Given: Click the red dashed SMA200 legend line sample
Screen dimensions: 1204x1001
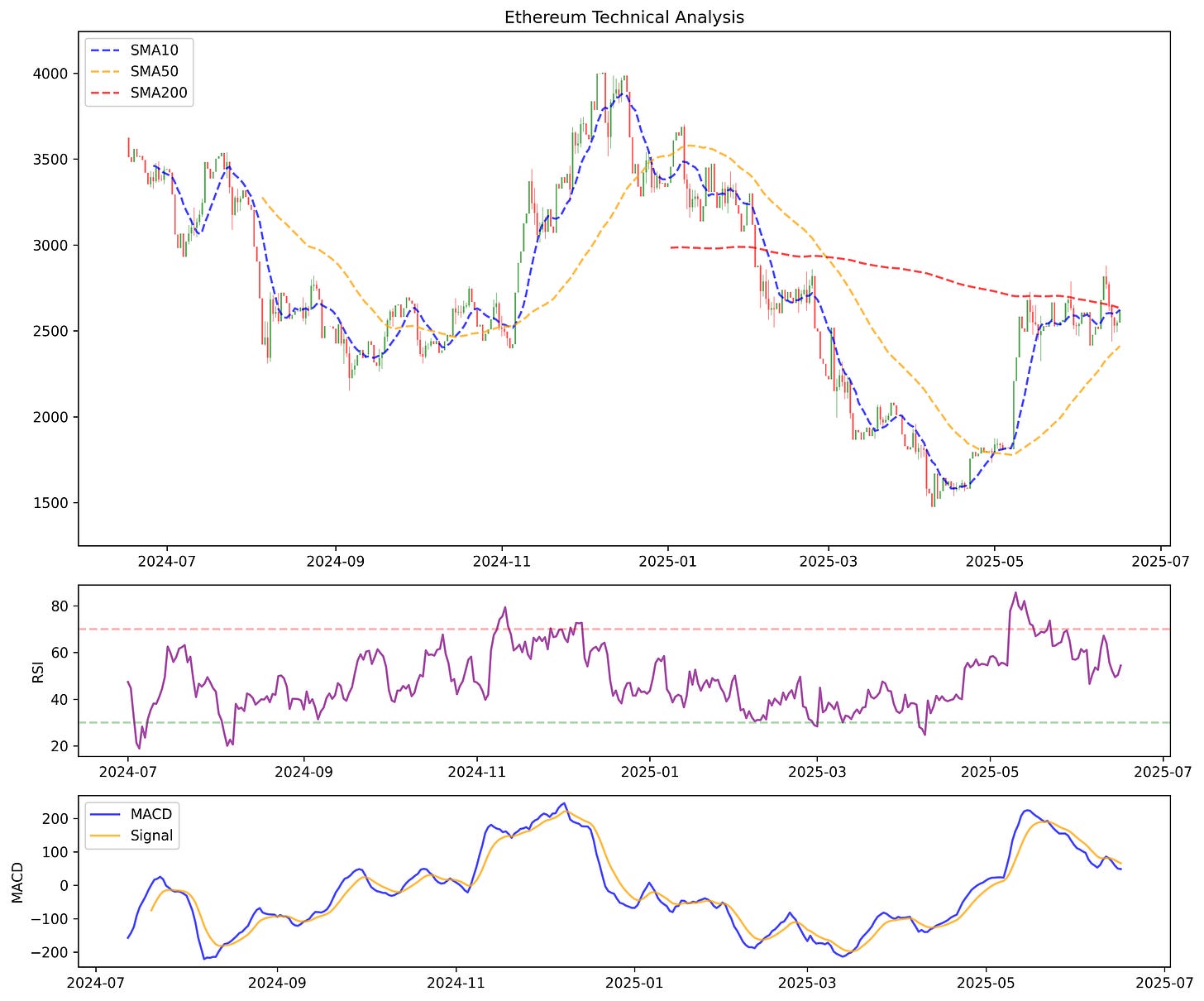Looking at the screenshot, I should pyautogui.click(x=107, y=93).
